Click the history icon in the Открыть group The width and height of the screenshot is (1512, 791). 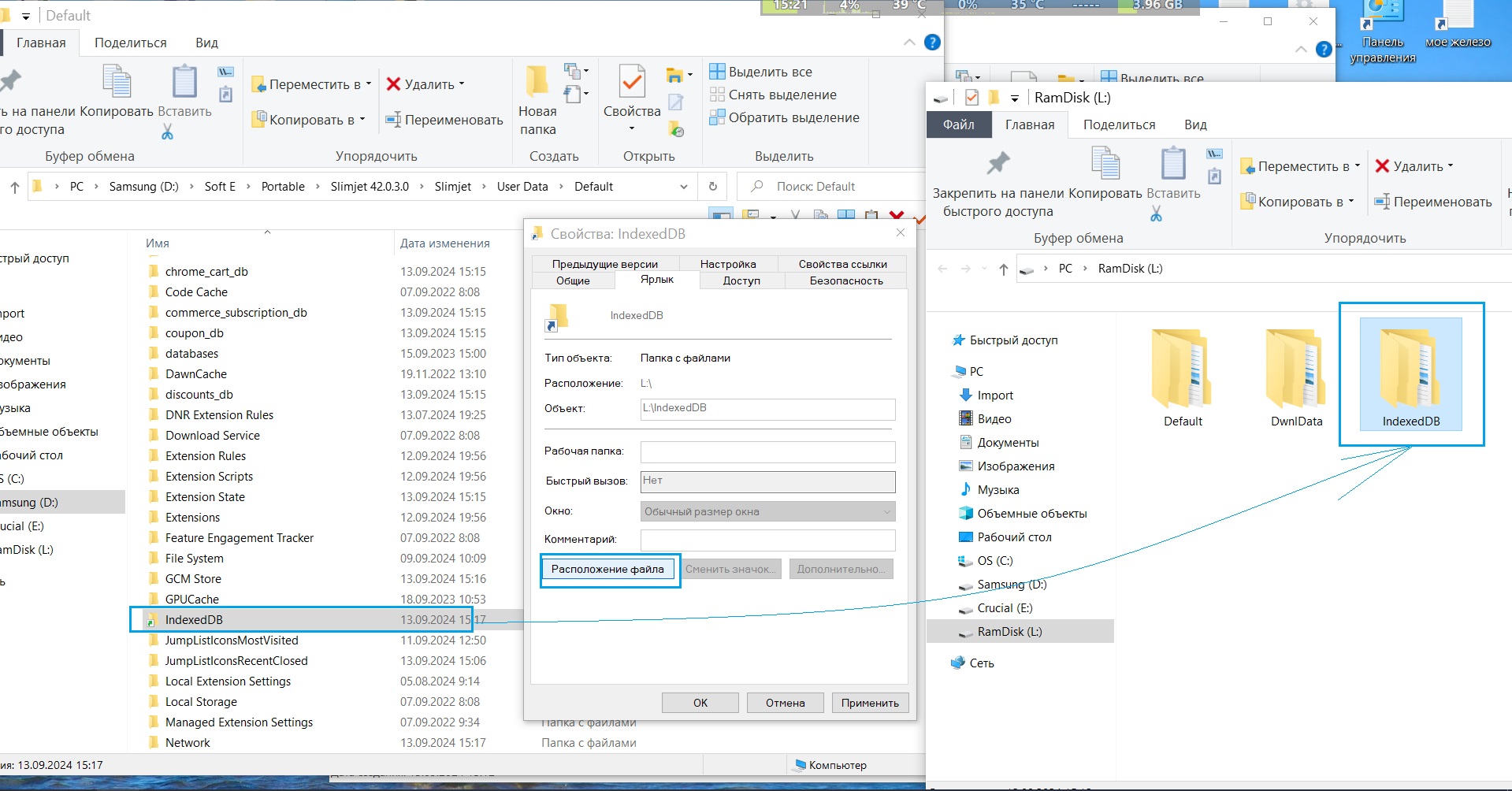[x=676, y=128]
